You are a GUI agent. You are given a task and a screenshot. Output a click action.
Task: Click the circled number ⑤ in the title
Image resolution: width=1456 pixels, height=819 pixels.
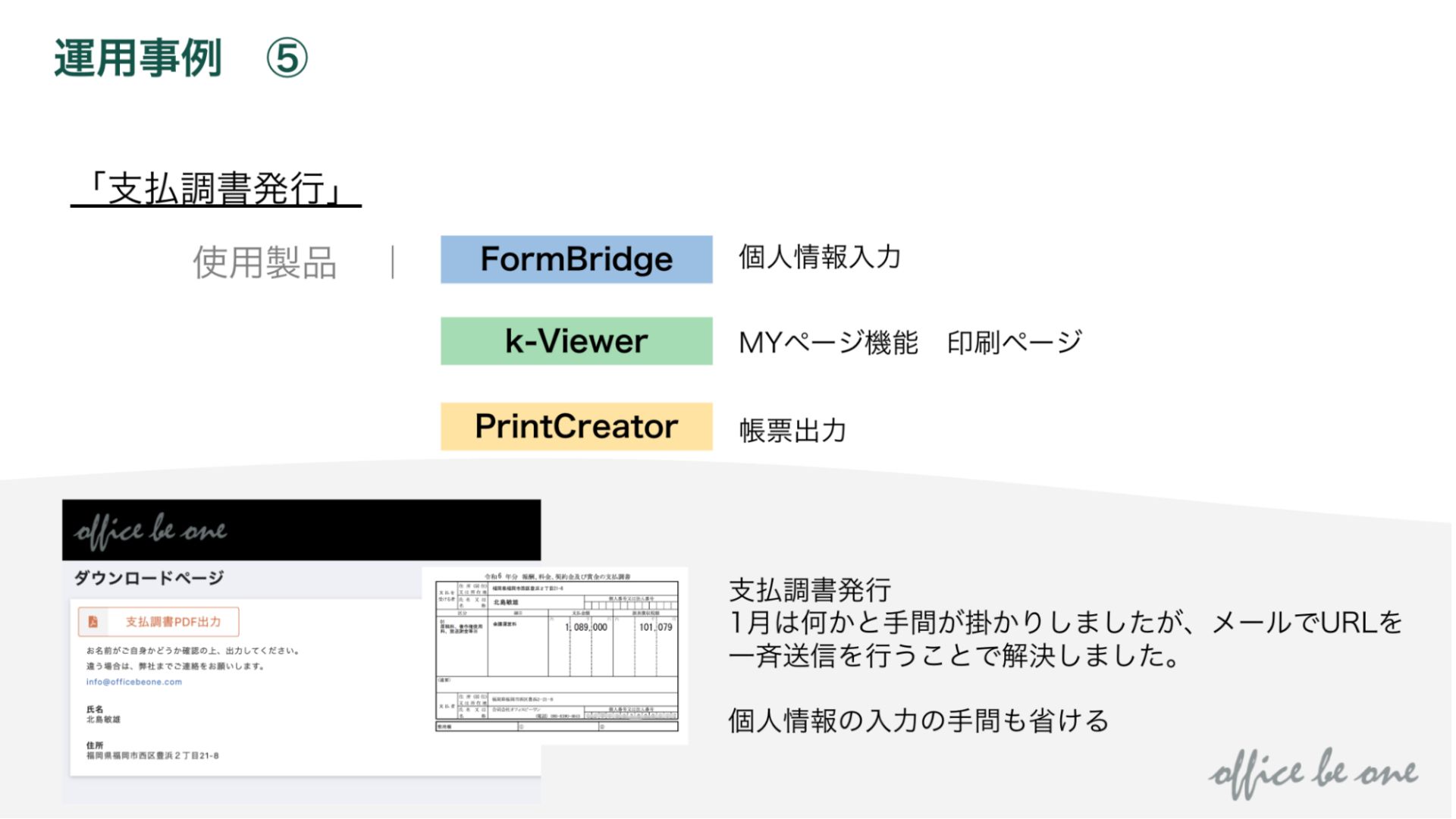point(287,58)
